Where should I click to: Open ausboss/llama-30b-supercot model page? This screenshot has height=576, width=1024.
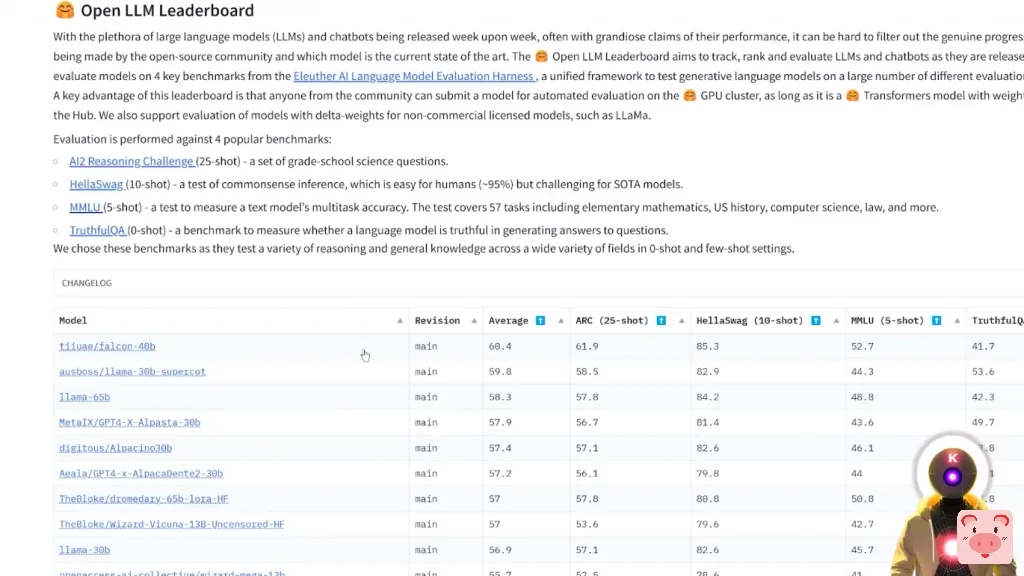pos(132,372)
